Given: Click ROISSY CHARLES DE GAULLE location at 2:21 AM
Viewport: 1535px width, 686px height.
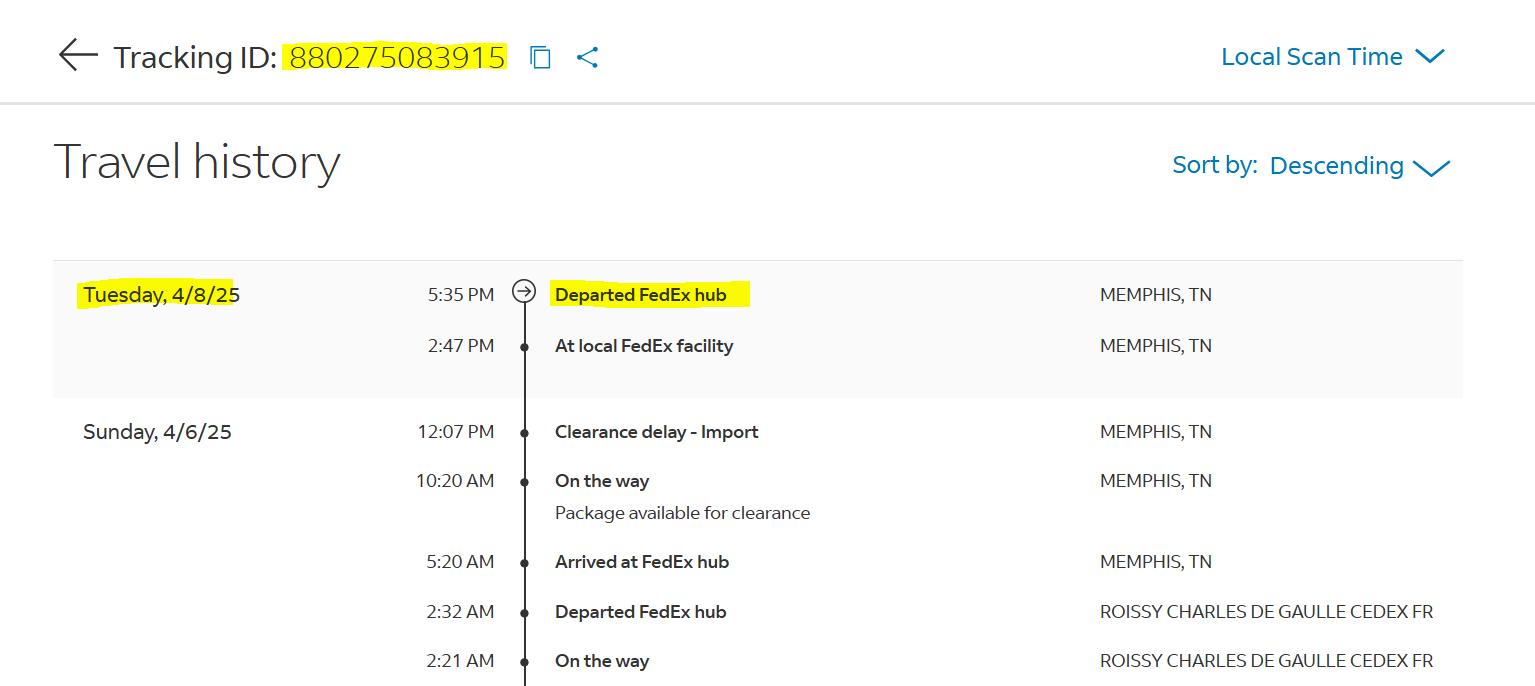Looking at the screenshot, I should 1267,661.
